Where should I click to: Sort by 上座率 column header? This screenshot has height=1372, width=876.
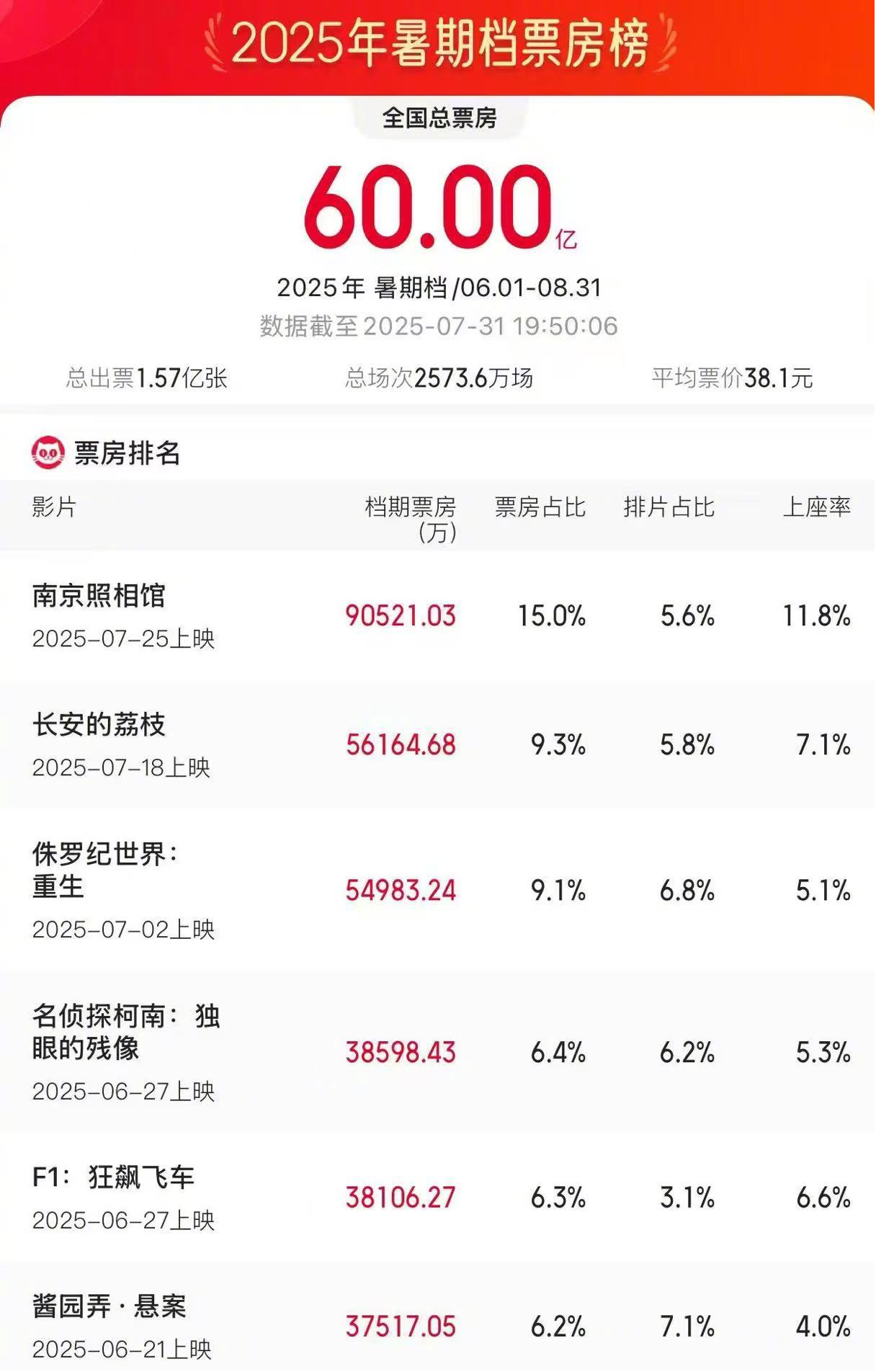[x=817, y=507]
